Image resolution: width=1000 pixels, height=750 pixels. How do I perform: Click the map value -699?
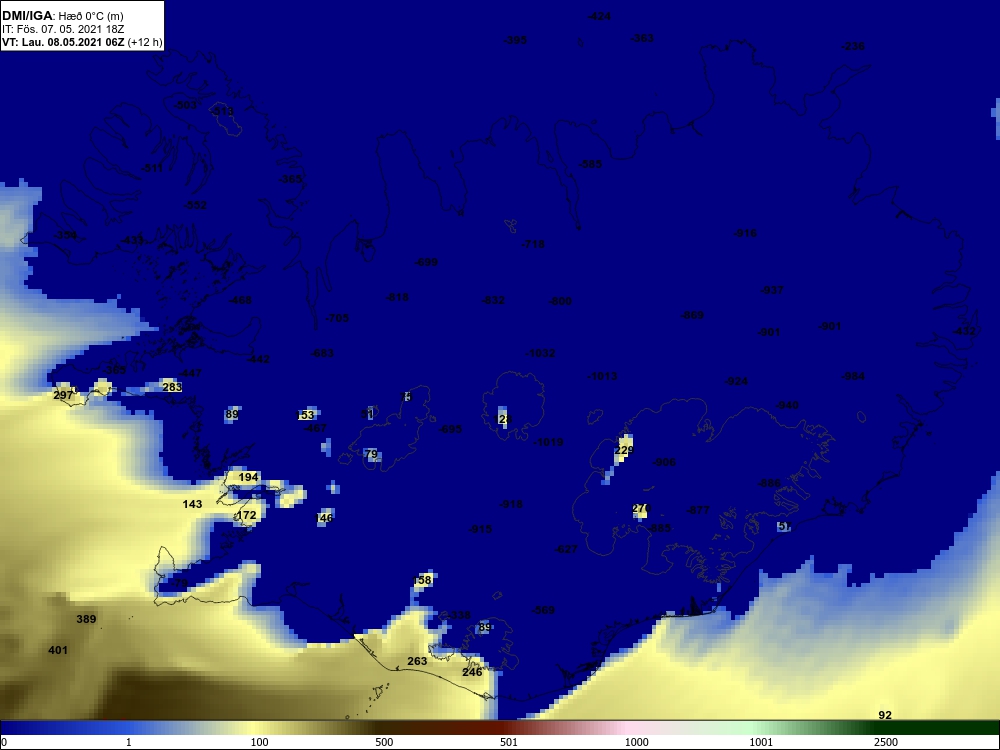pos(427,262)
